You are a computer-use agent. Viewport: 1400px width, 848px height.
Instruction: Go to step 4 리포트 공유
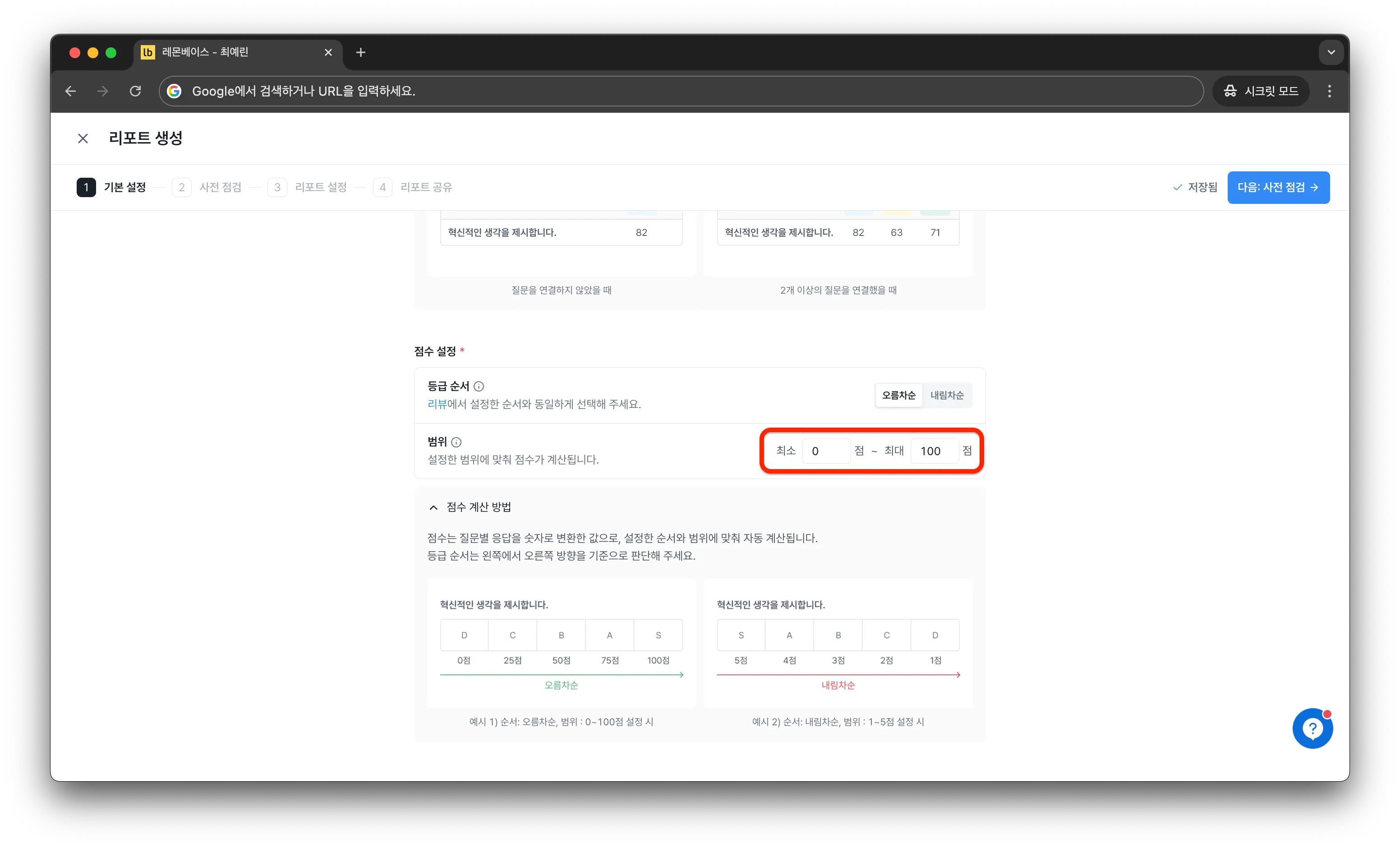tap(413, 187)
